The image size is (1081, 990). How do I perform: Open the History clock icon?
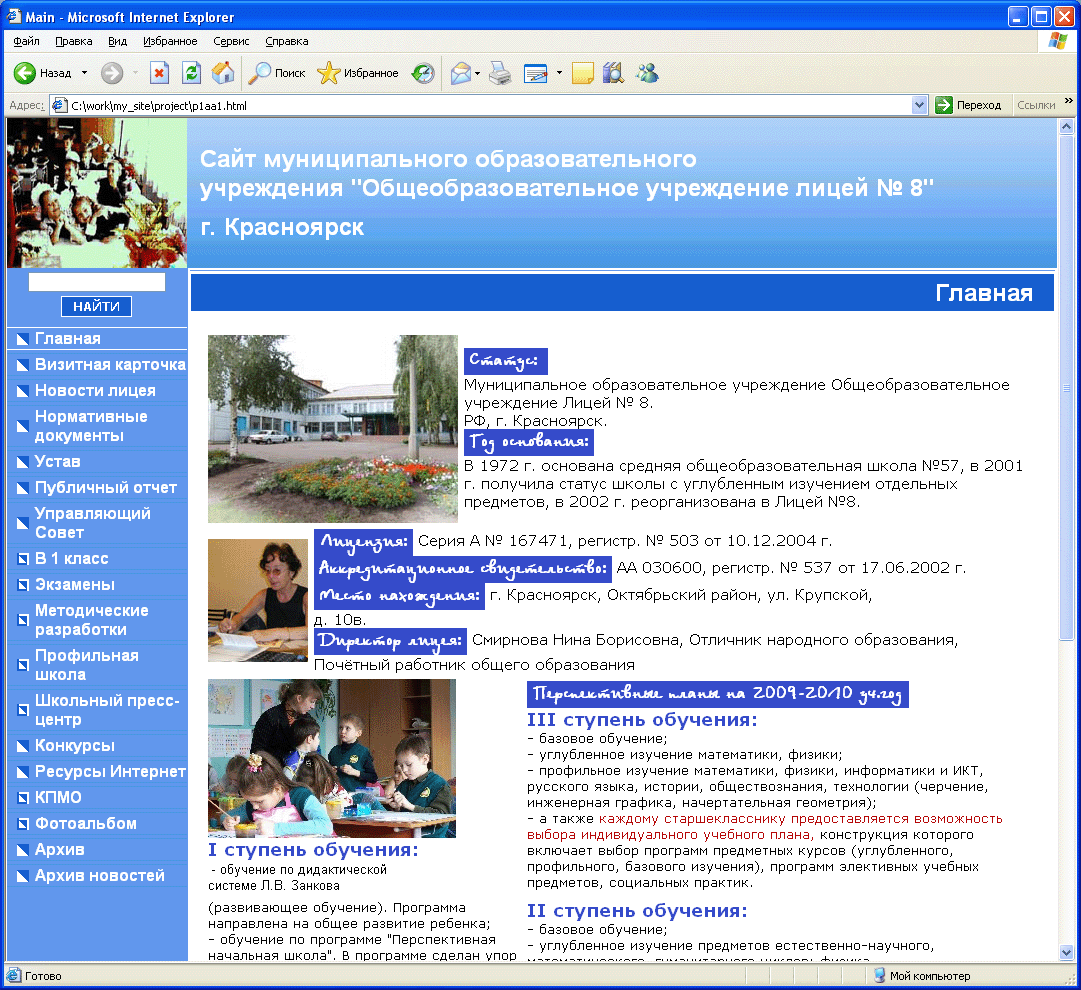[423, 72]
